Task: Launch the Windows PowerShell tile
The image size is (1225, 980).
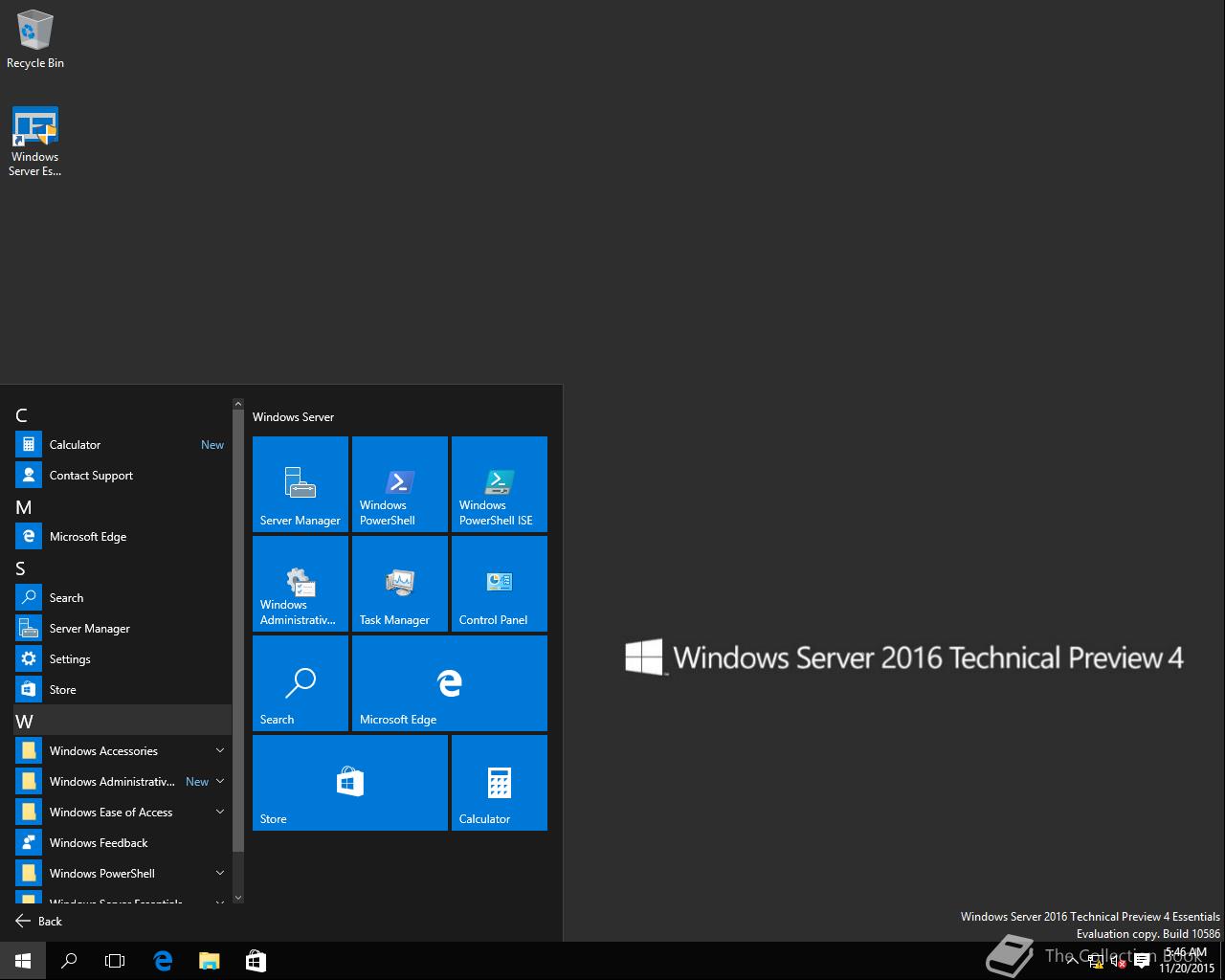Action: (400, 484)
